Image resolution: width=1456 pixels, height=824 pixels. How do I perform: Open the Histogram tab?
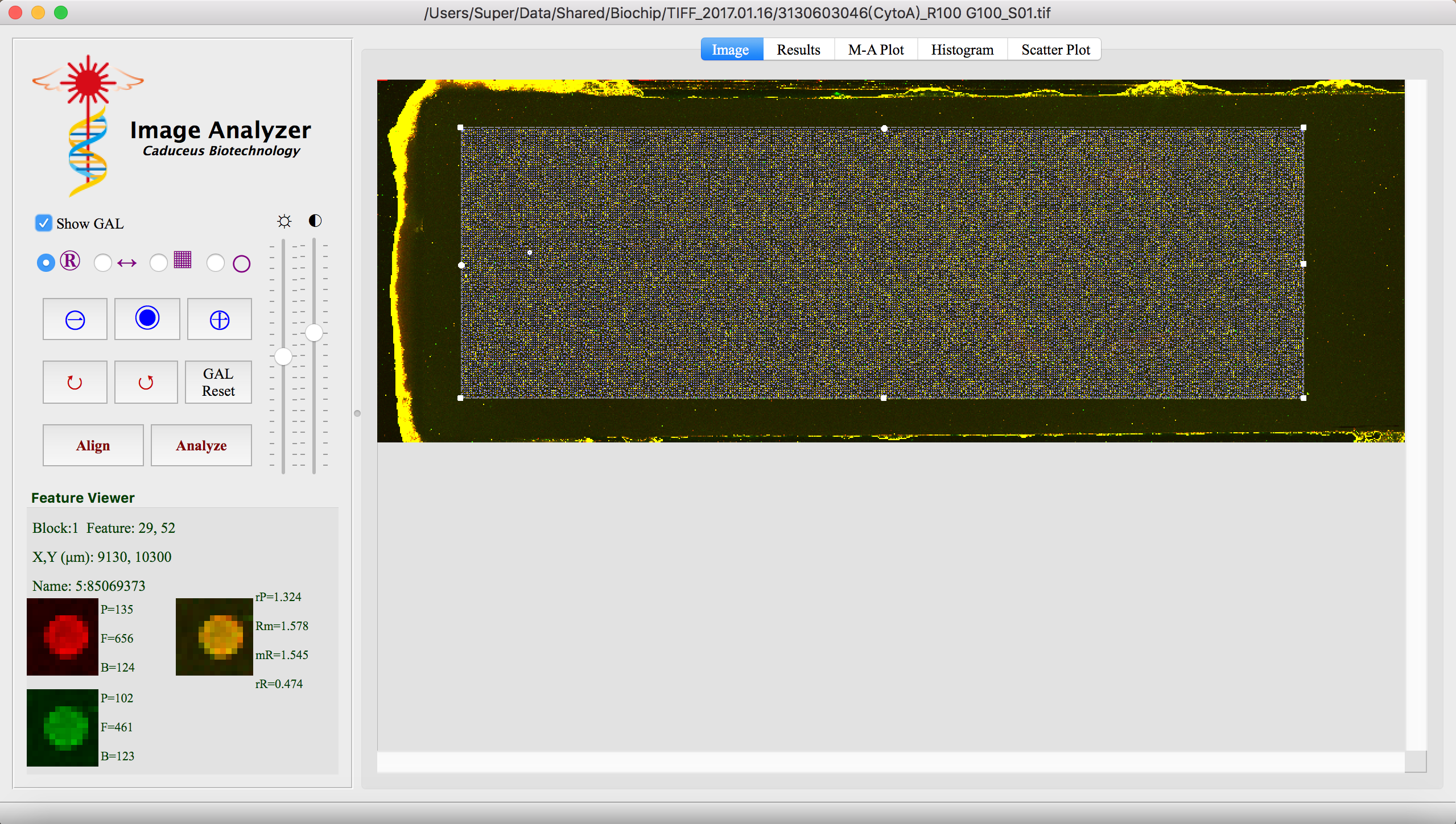pos(962,50)
